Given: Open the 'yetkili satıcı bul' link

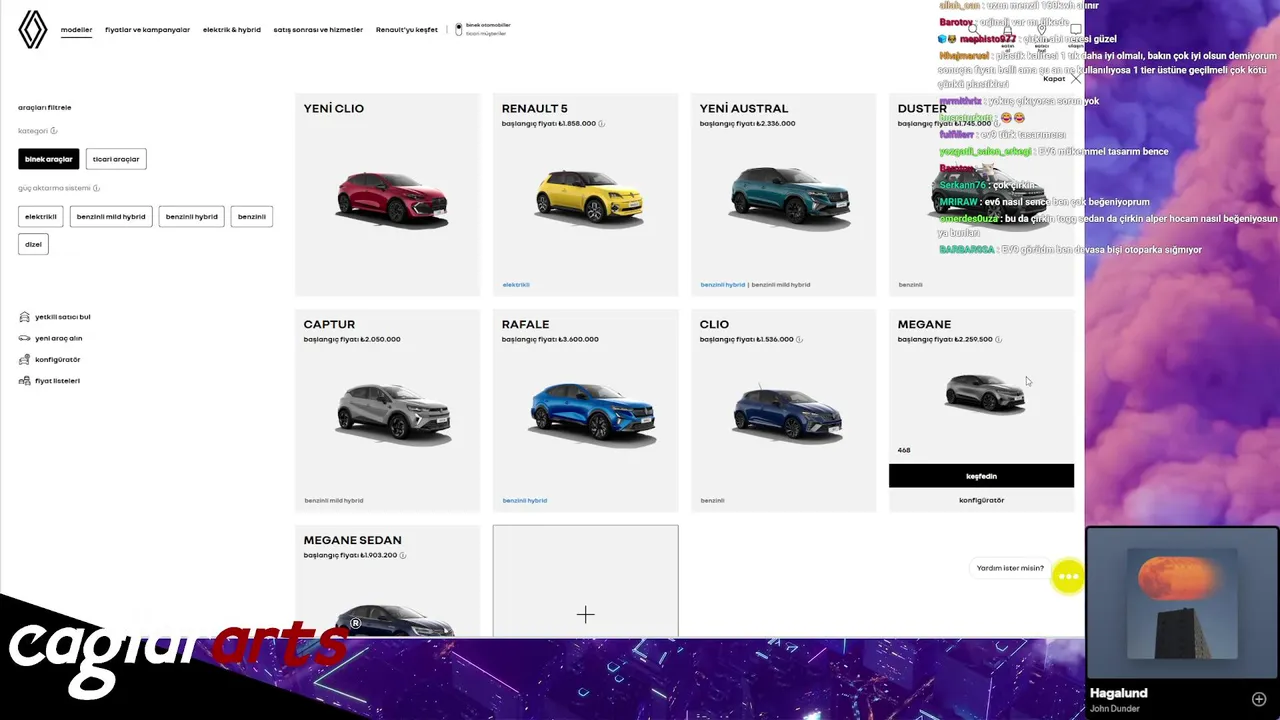Looking at the screenshot, I should coord(63,317).
